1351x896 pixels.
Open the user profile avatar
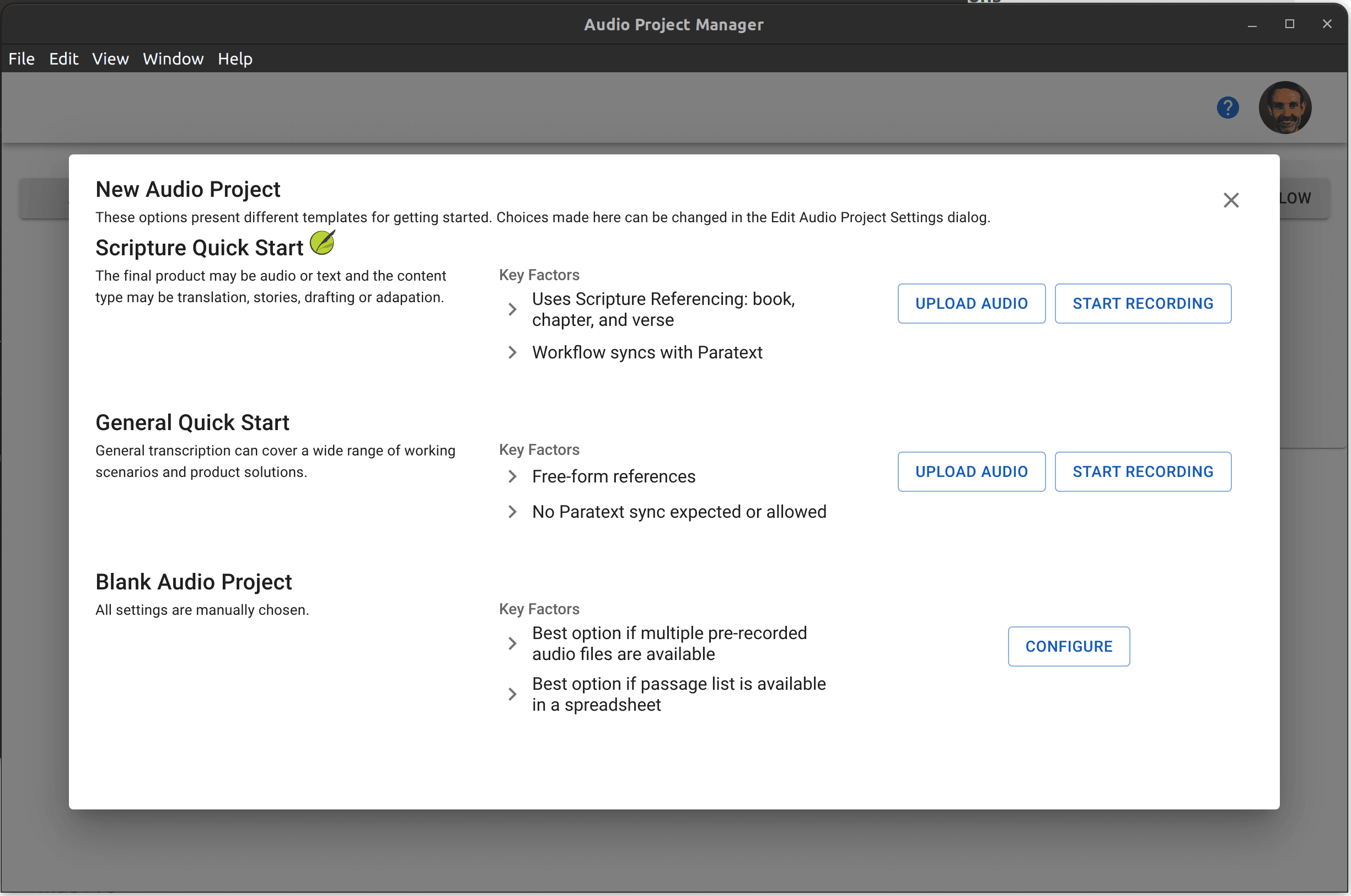(1284, 108)
